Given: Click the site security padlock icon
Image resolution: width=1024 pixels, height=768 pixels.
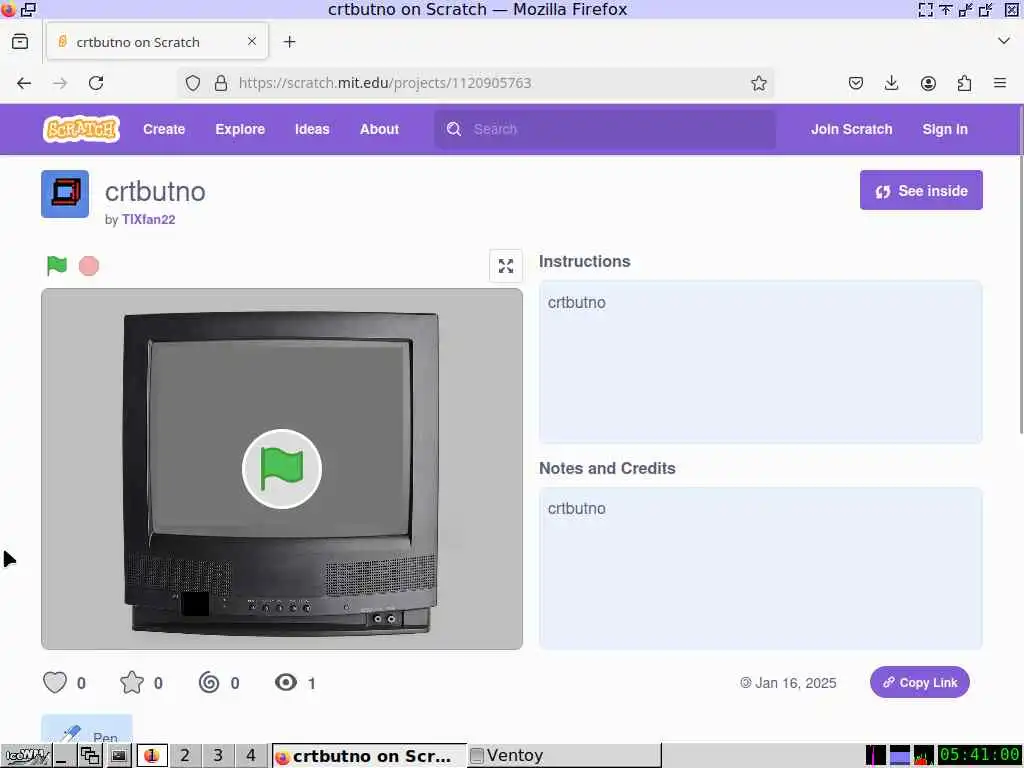Looking at the screenshot, I should click(221, 83).
